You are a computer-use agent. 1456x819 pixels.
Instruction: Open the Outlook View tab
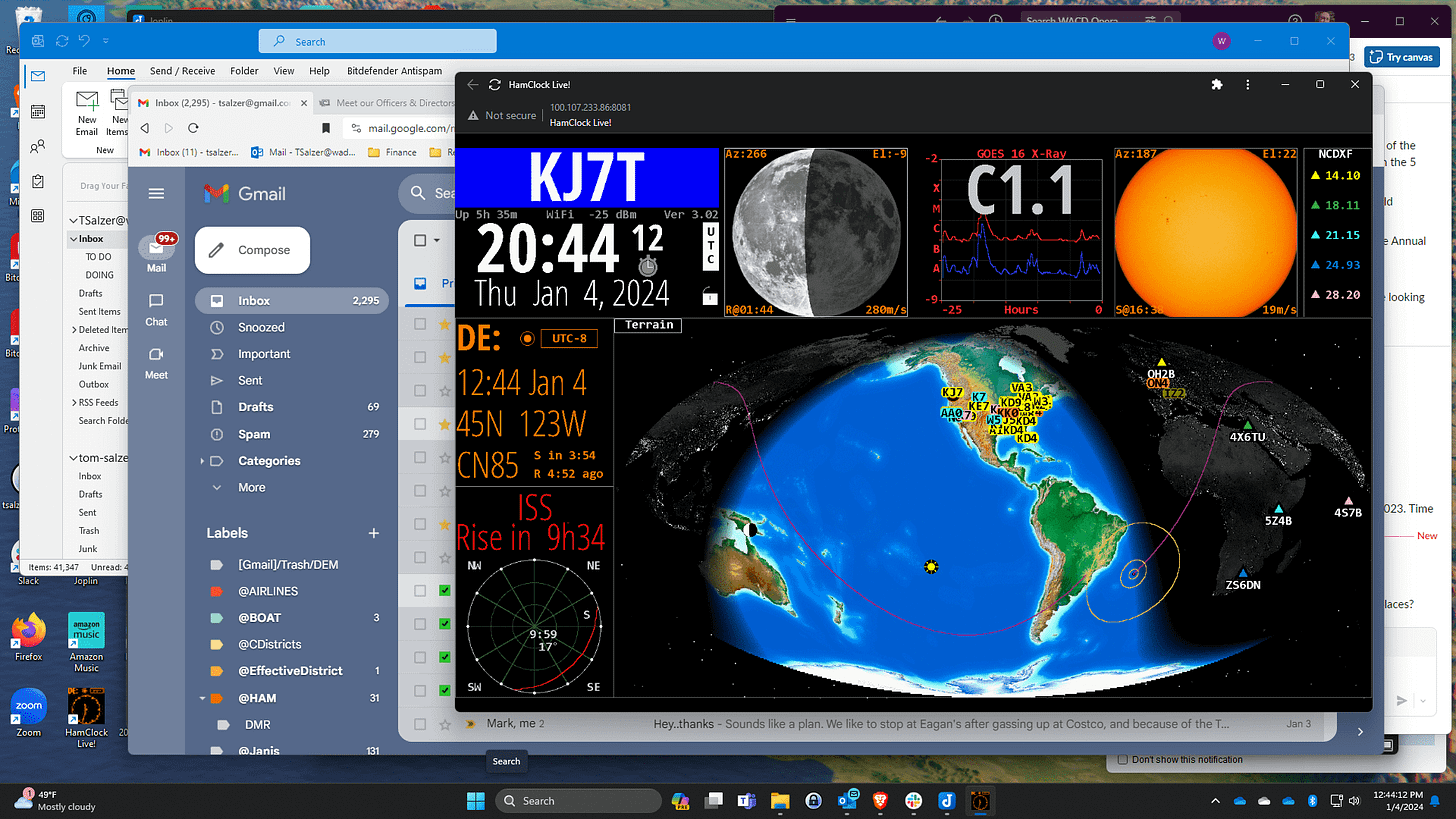284,71
